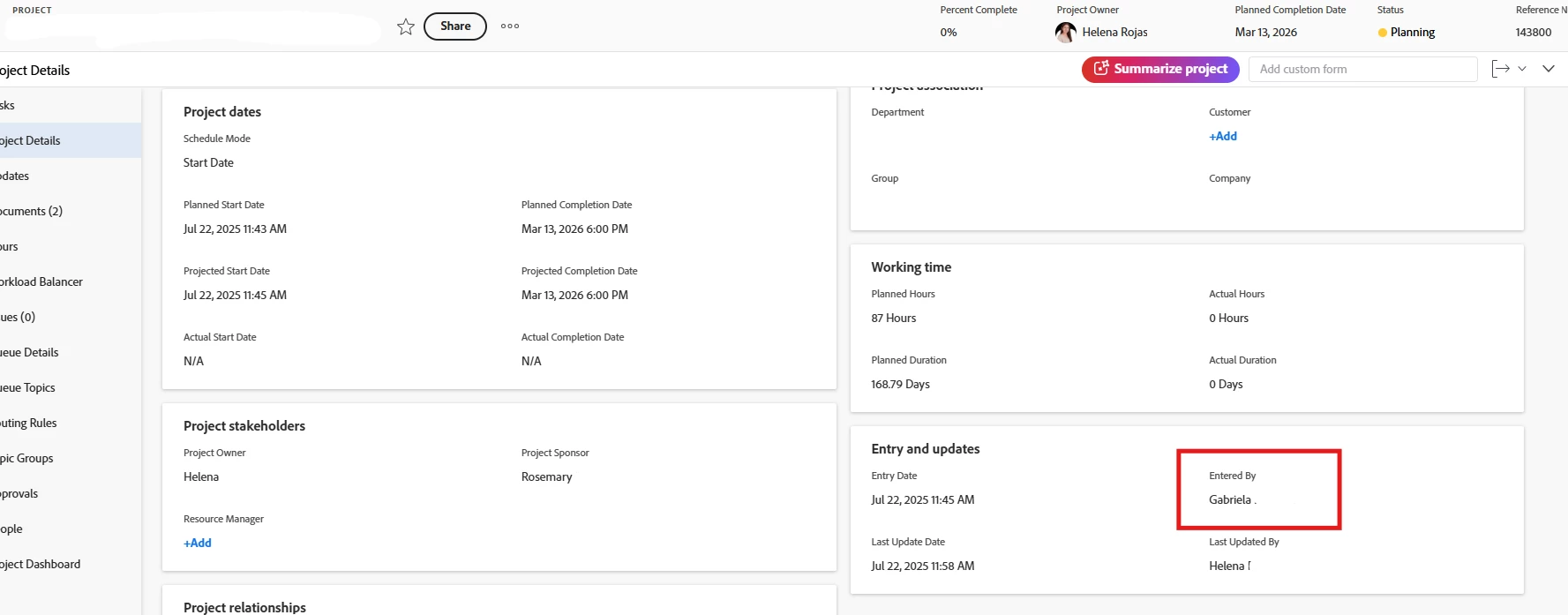
Task: Edit Project Sponsor Rosemary
Action: click(546, 476)
